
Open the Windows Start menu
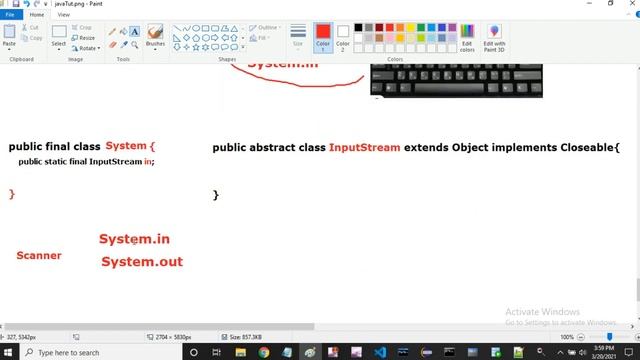pos(8,352)
